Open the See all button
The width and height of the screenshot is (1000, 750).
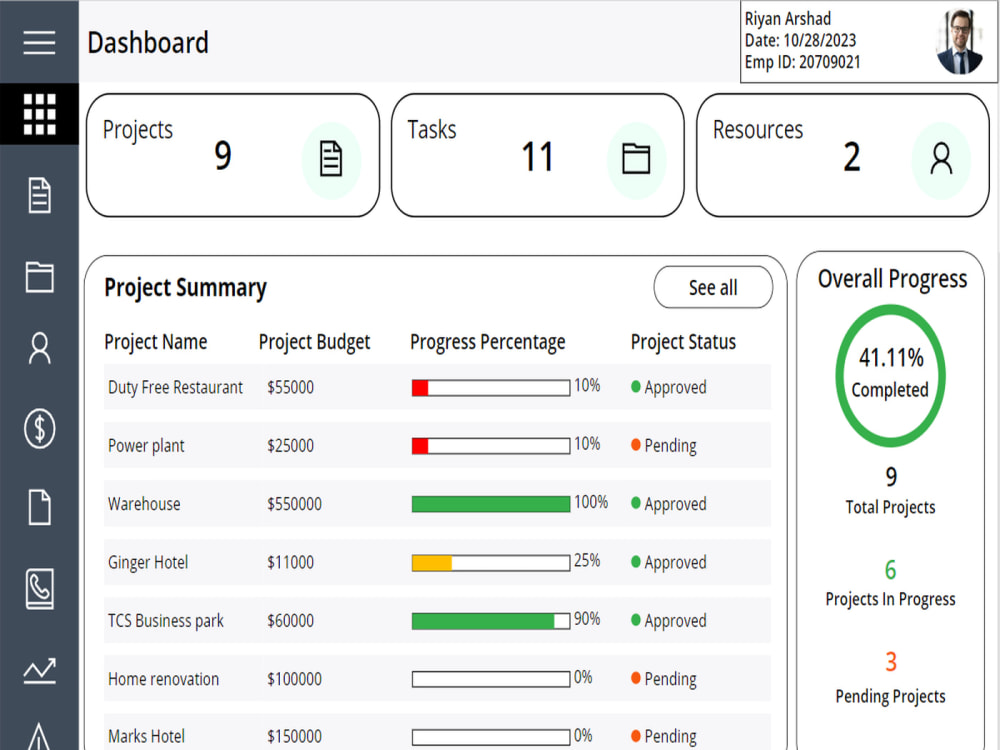[x=713, y=287]
